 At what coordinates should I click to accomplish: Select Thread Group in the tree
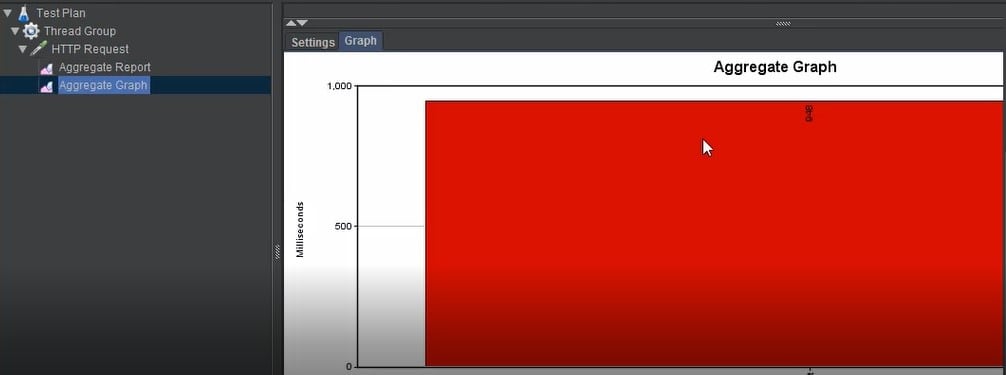[x=80, y=31]
